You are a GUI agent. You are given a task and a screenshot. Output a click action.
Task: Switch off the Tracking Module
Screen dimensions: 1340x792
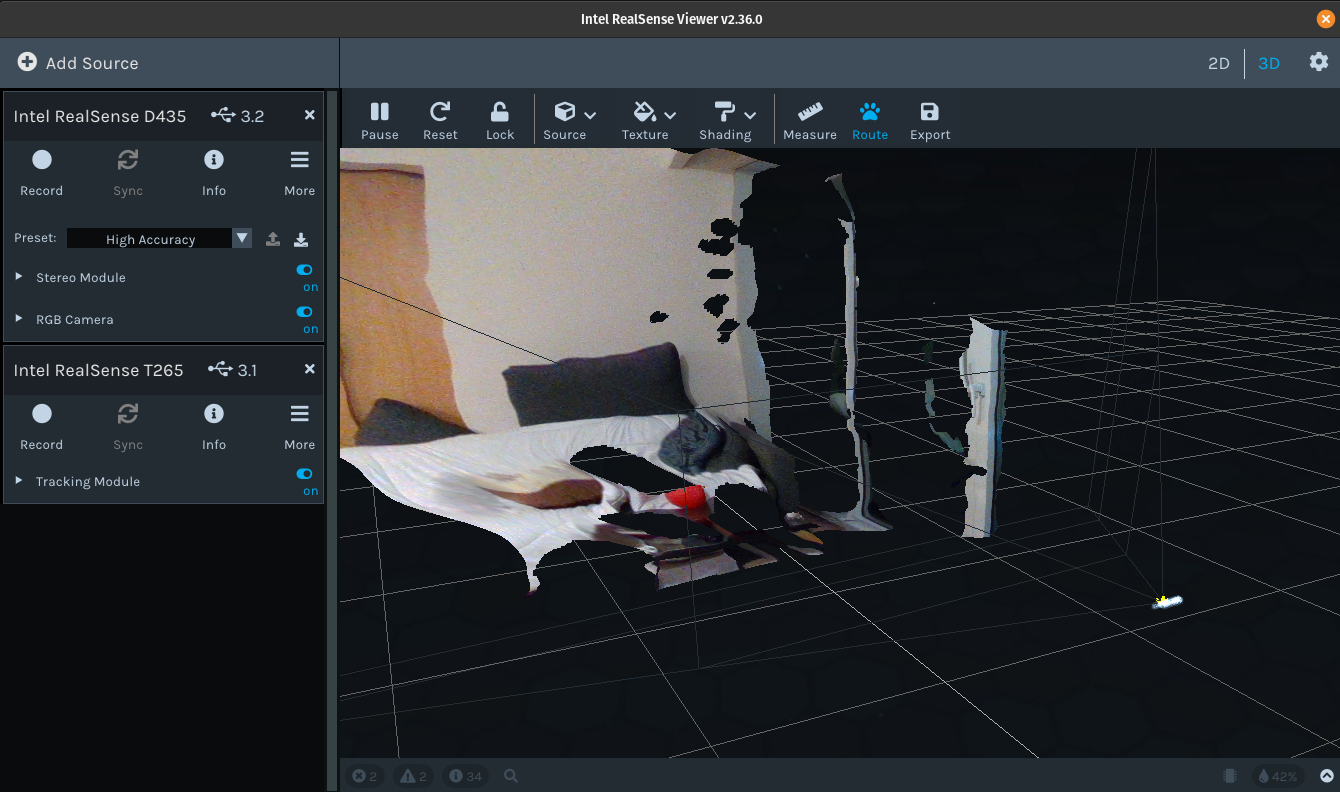click(x=305, y=474)
